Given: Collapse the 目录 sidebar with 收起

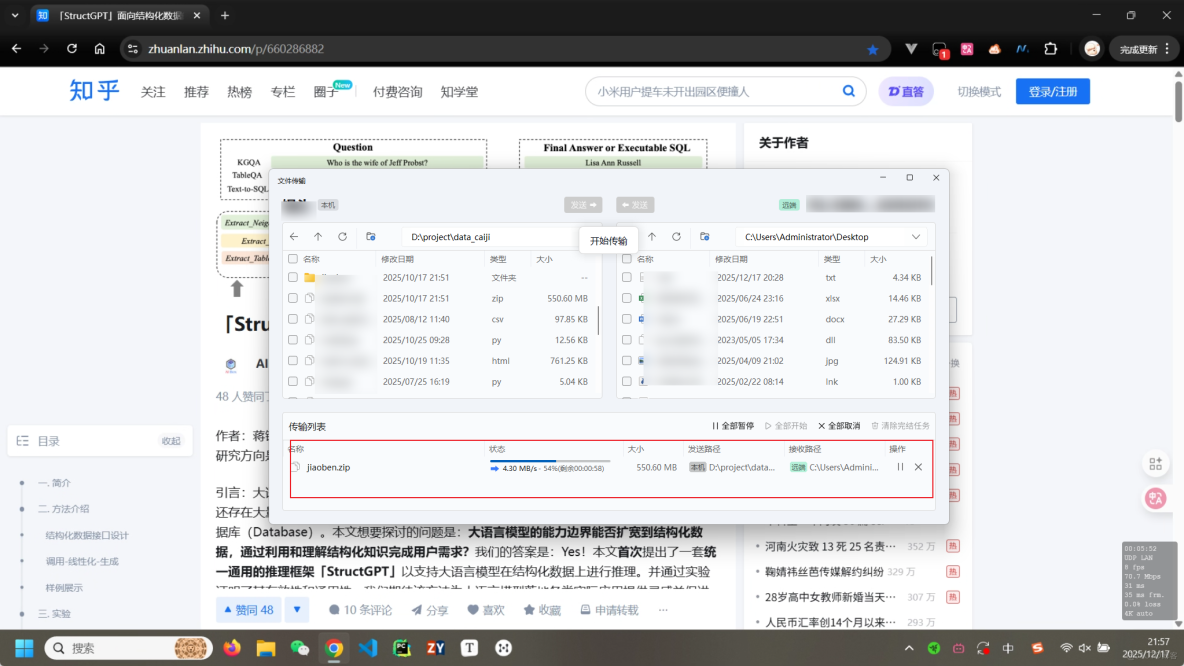Looking at the screenshot, I should coord(170,440).
